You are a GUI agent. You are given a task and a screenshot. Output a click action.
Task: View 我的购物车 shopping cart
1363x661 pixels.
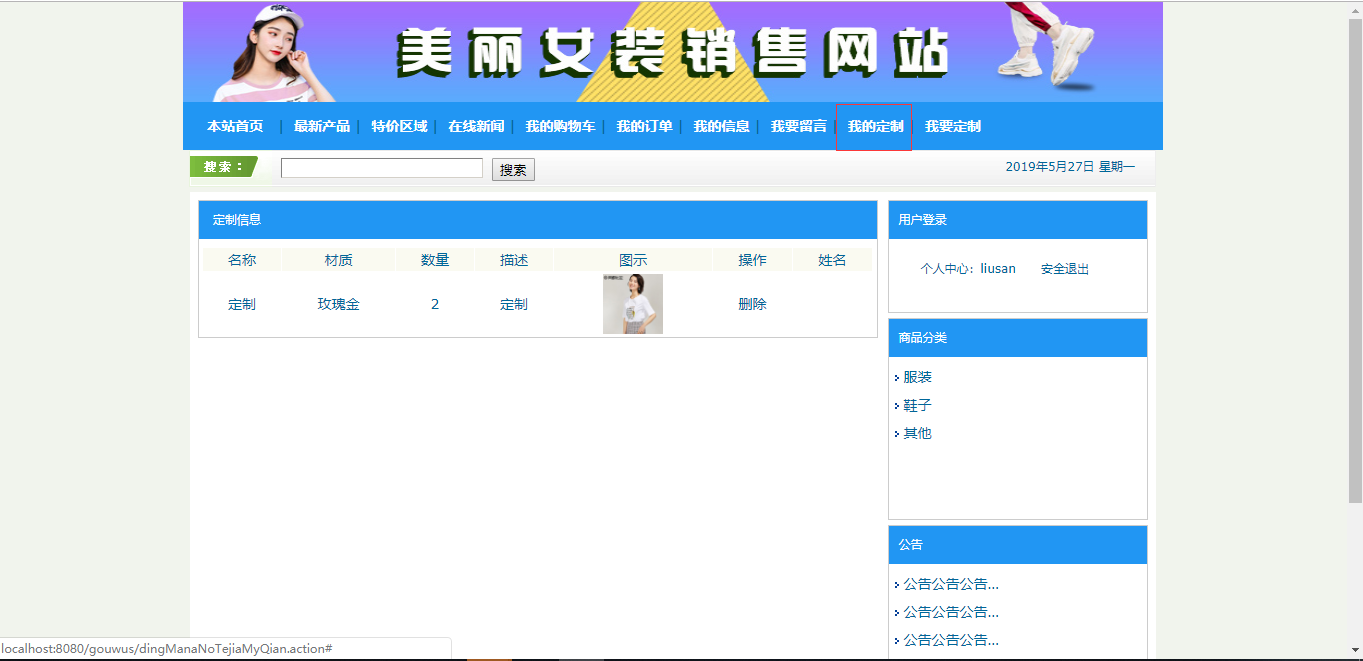[x=560, y=126]
